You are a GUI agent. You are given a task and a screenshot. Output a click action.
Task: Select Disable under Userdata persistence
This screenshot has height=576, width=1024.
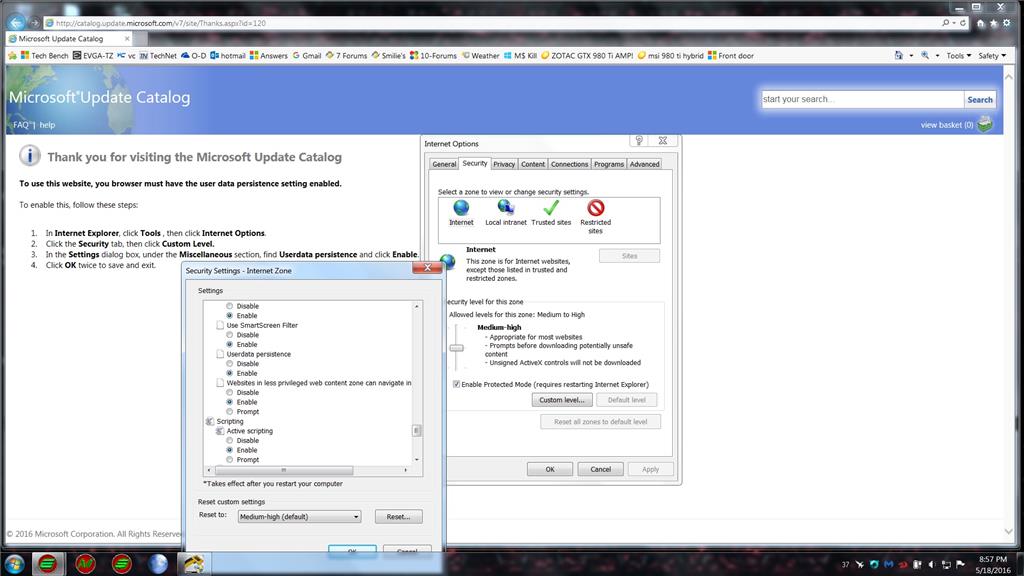(x=229, y=364)
